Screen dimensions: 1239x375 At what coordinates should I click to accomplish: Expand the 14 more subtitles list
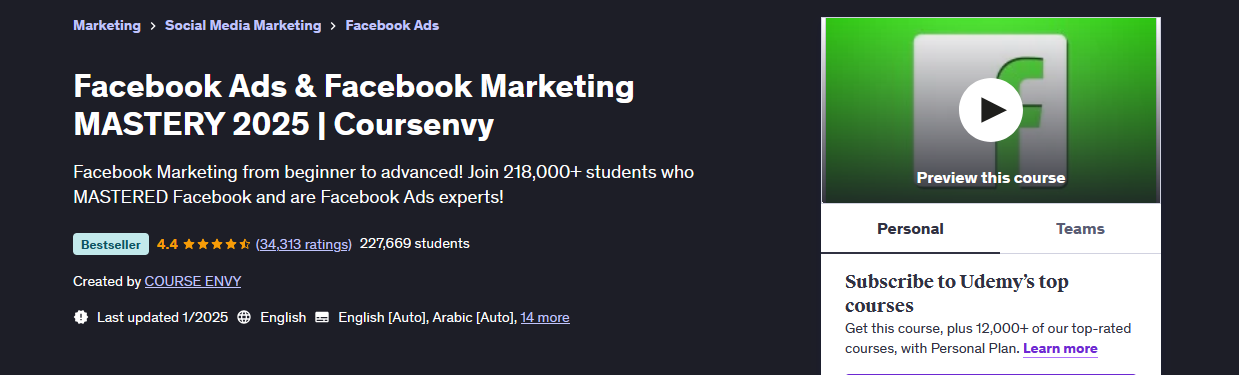pos(545,317)
